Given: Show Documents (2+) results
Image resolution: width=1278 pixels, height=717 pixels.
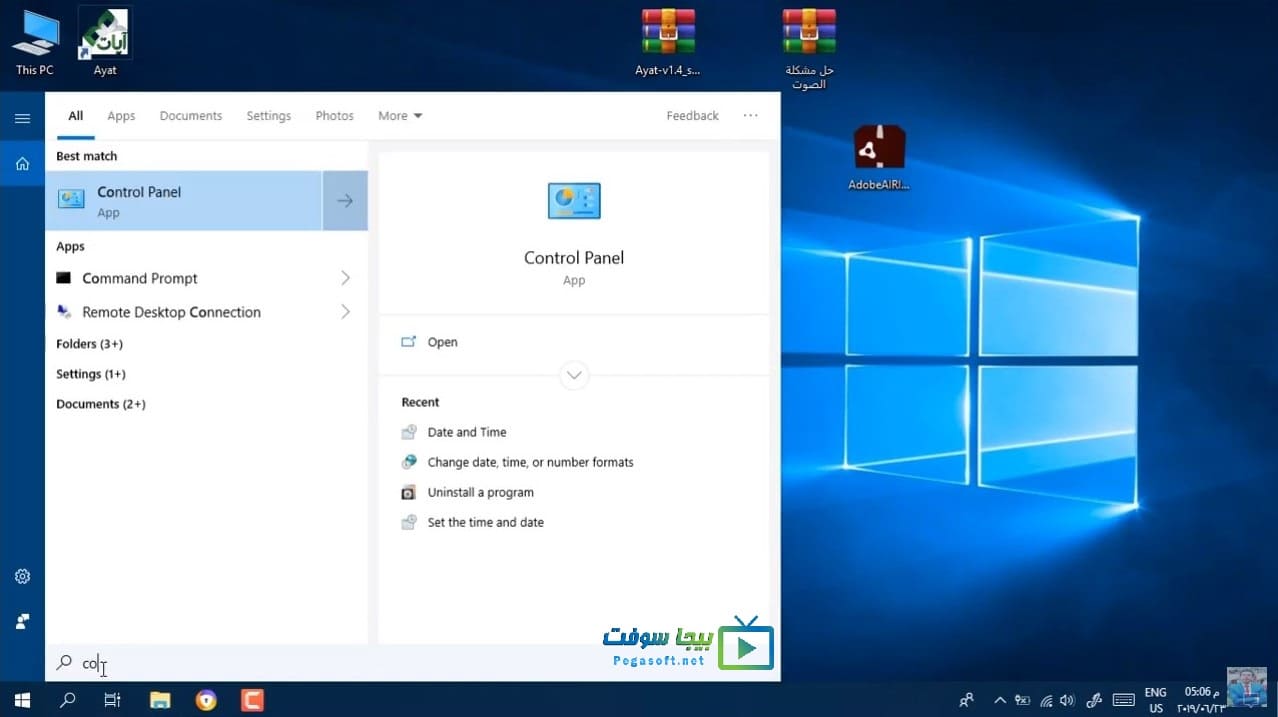Looking at the screenshot, I should 100,404.
